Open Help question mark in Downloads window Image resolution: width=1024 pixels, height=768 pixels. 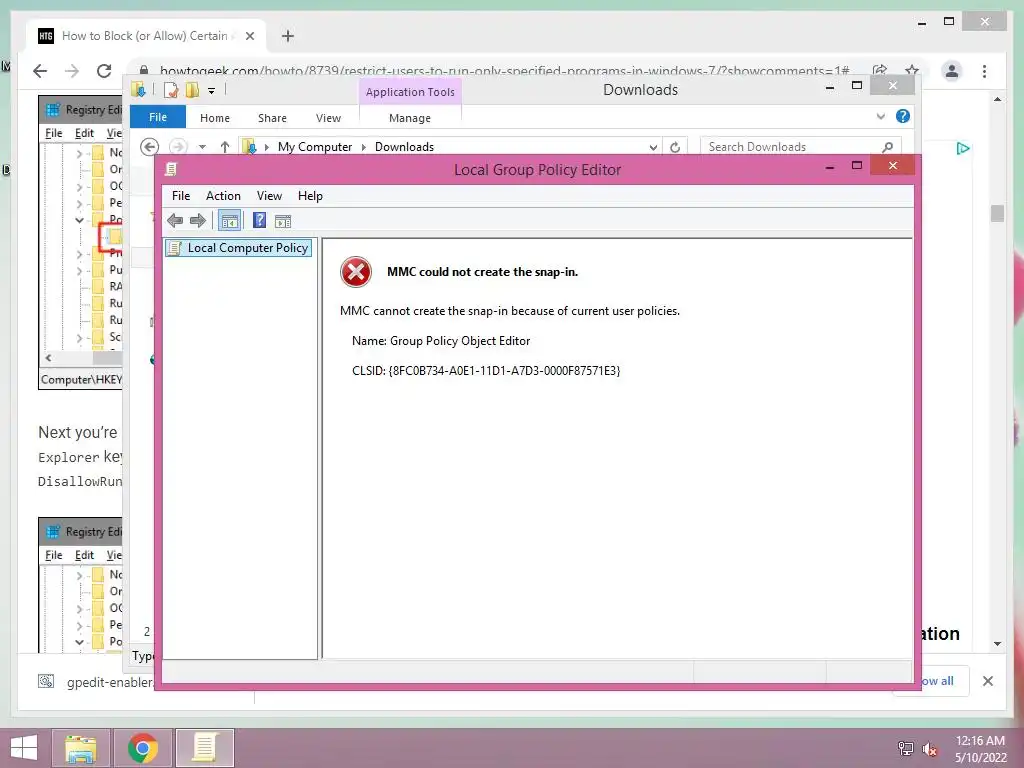coord(903,116)
